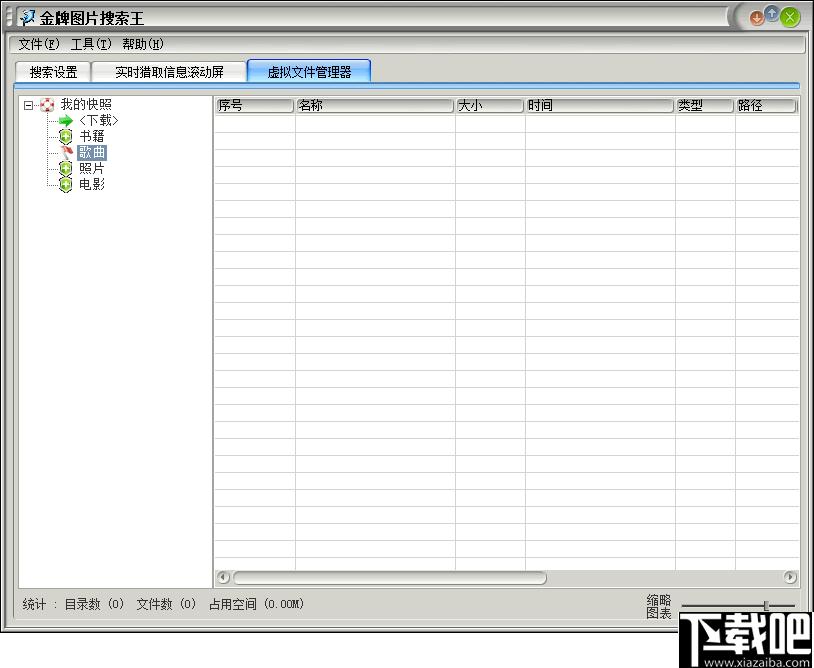Screen dimensions: 814x668
Task: Click the app logo icon in title bar
Action: point(27,18)
